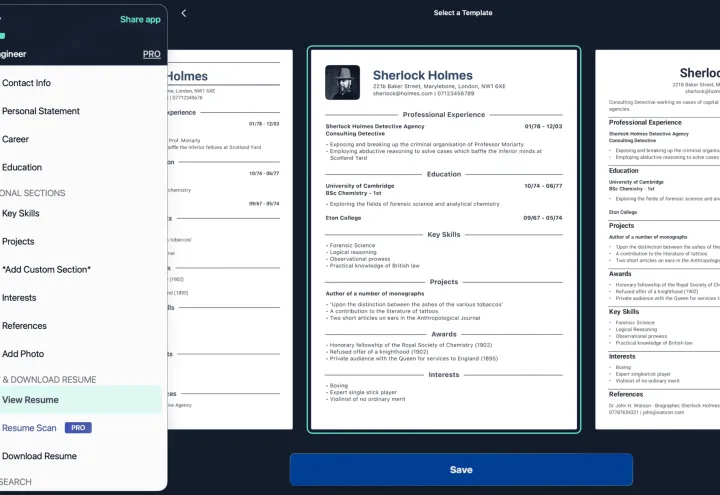Go back using the left chevron arrow
Image resolution: width=720 pixels, height=495 pixels.
tap(184, 13)
